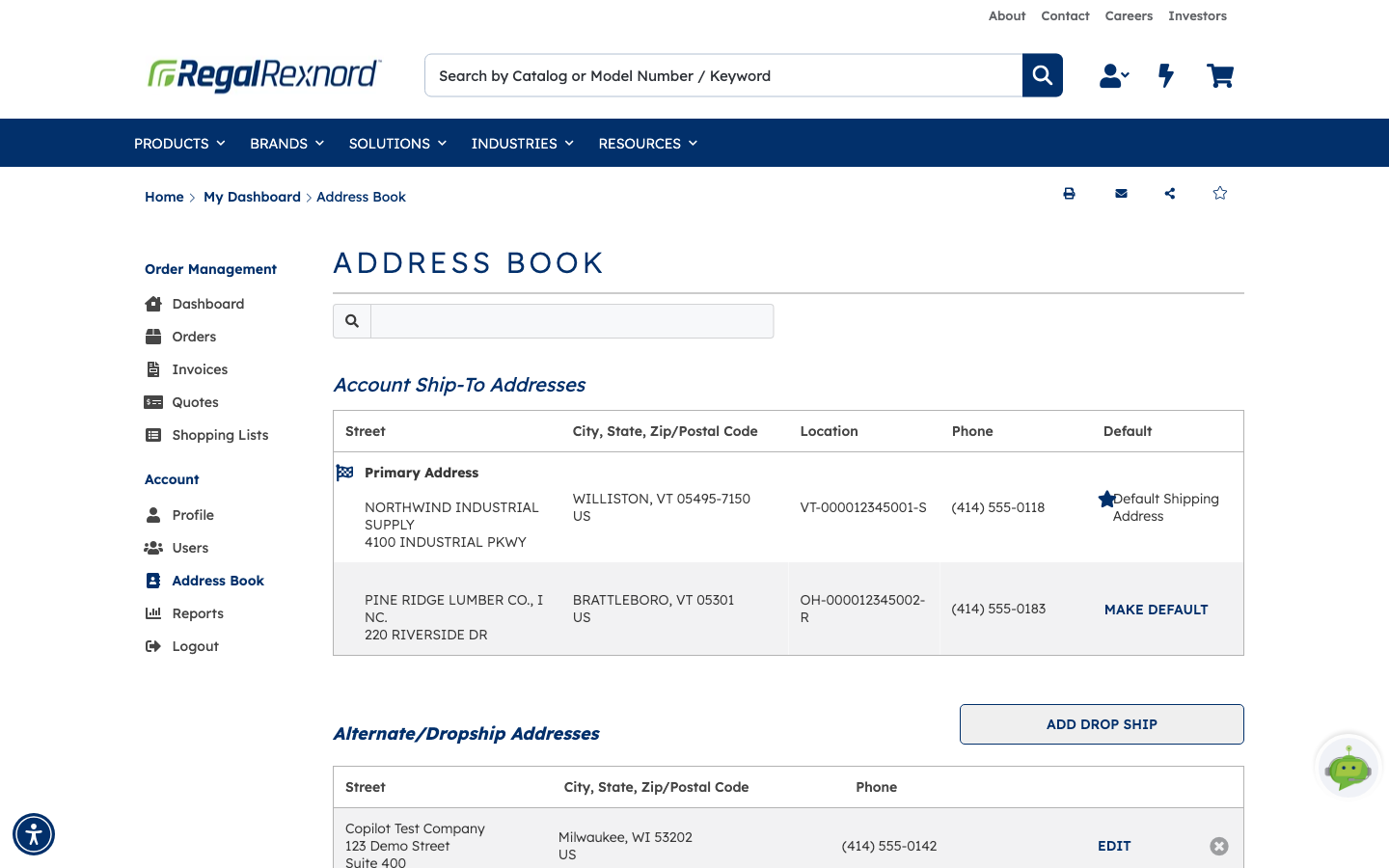This screenshot has height=868, width=1389.
Task: Log out via the sidebar Logout link
Action: click(181, 646)
